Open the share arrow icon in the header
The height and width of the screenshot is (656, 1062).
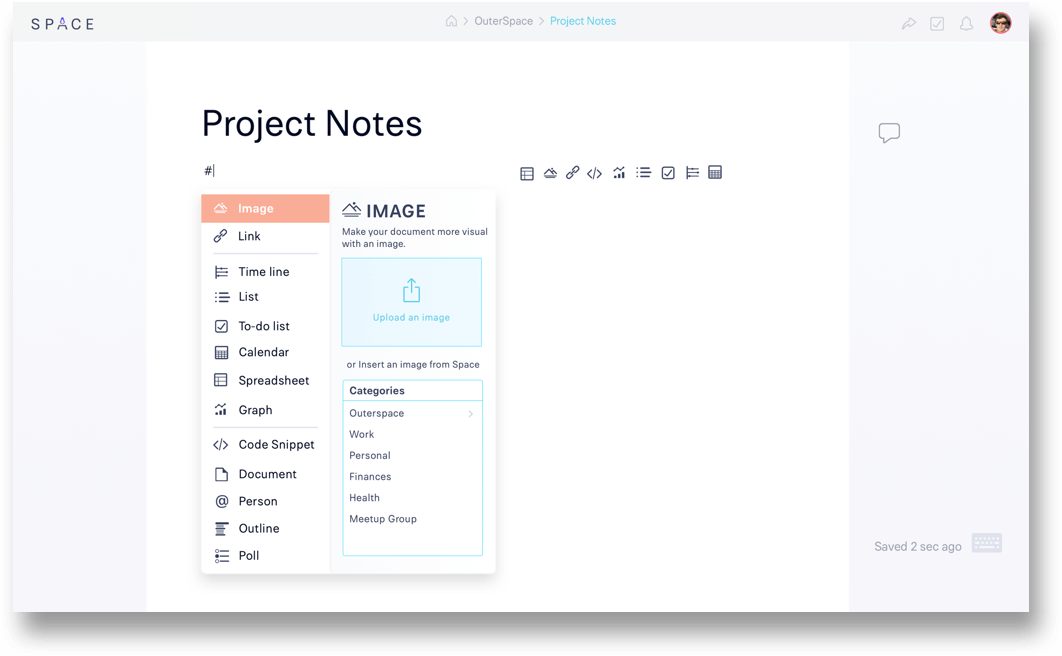[x=908, y=24]
